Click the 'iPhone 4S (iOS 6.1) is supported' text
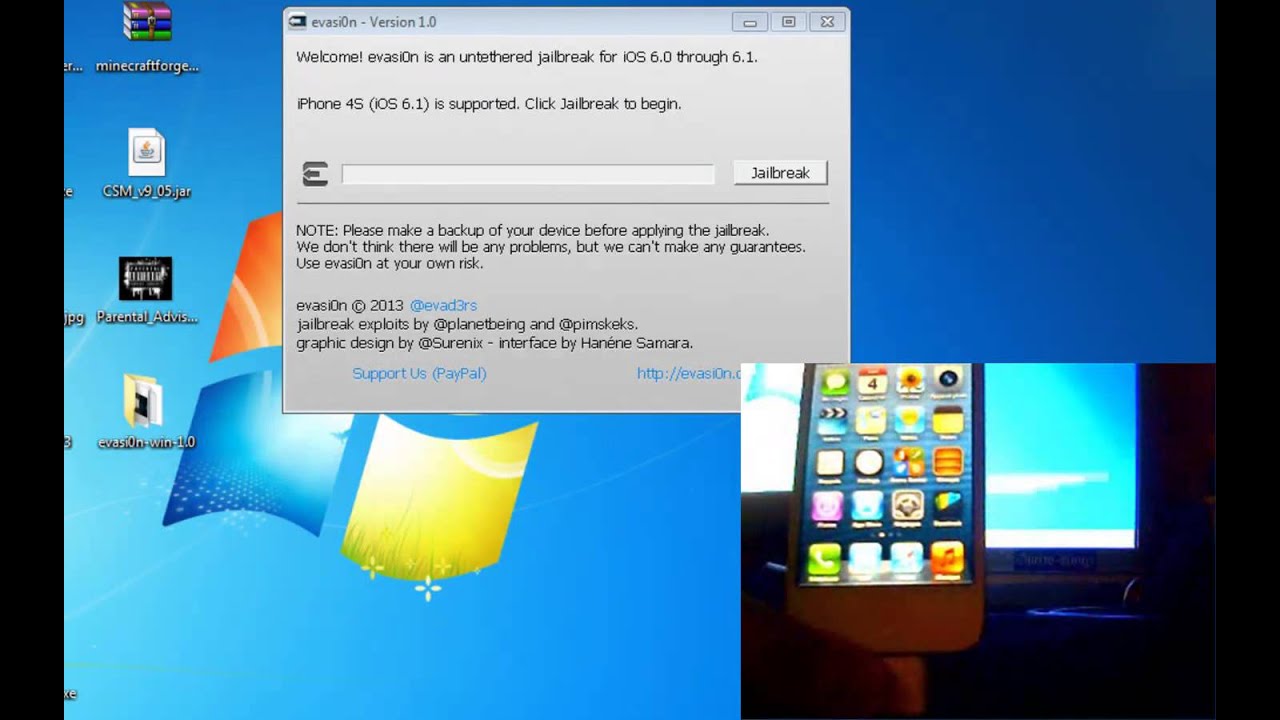 tap(488, 103)
